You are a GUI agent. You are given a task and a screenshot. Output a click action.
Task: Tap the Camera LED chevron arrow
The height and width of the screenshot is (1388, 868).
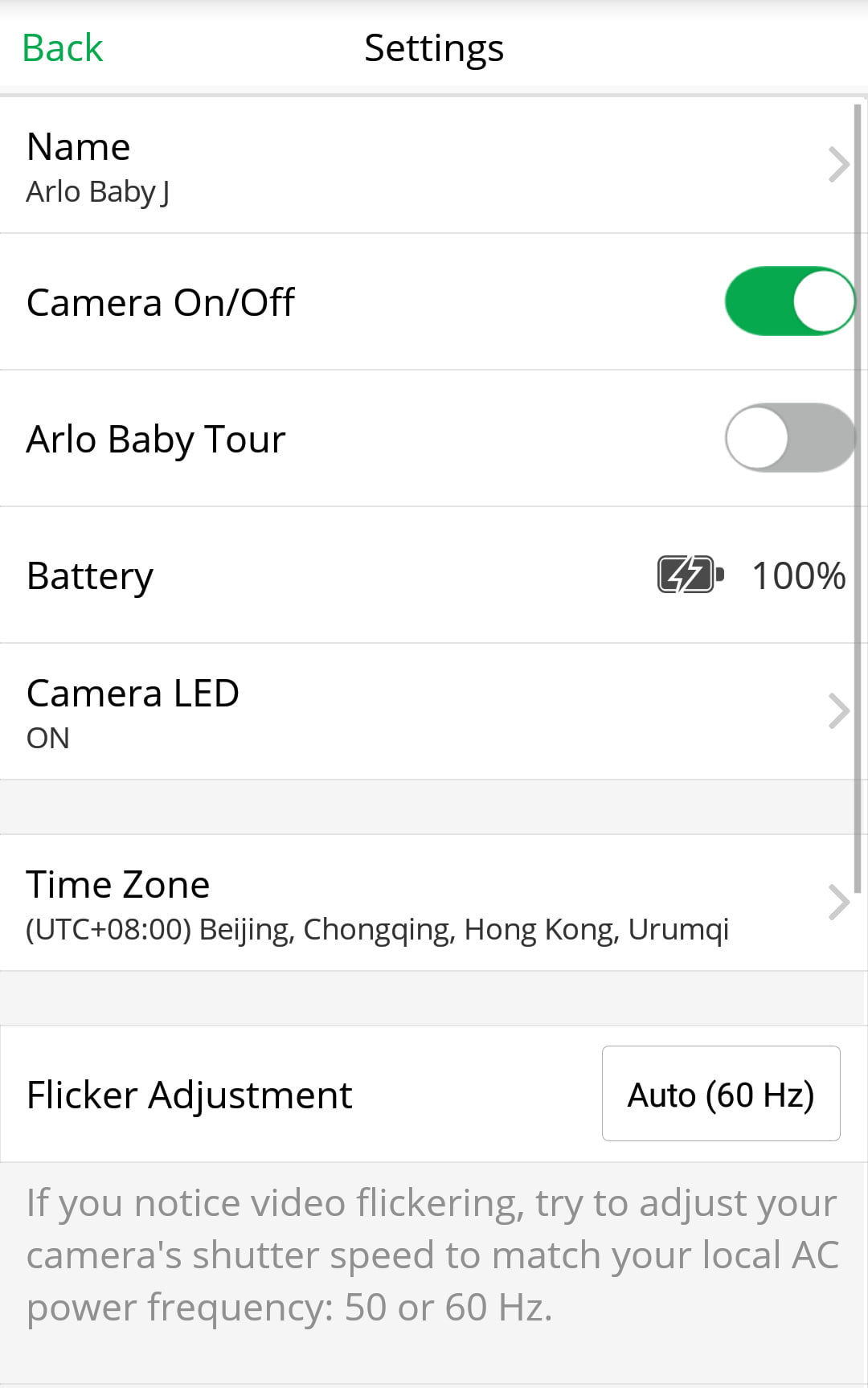click(x=838, y=711)
